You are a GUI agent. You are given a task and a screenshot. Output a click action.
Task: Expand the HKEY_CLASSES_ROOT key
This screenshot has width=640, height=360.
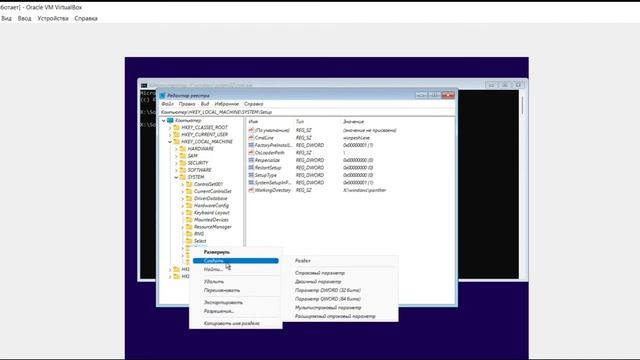click(x=170, y=128)
